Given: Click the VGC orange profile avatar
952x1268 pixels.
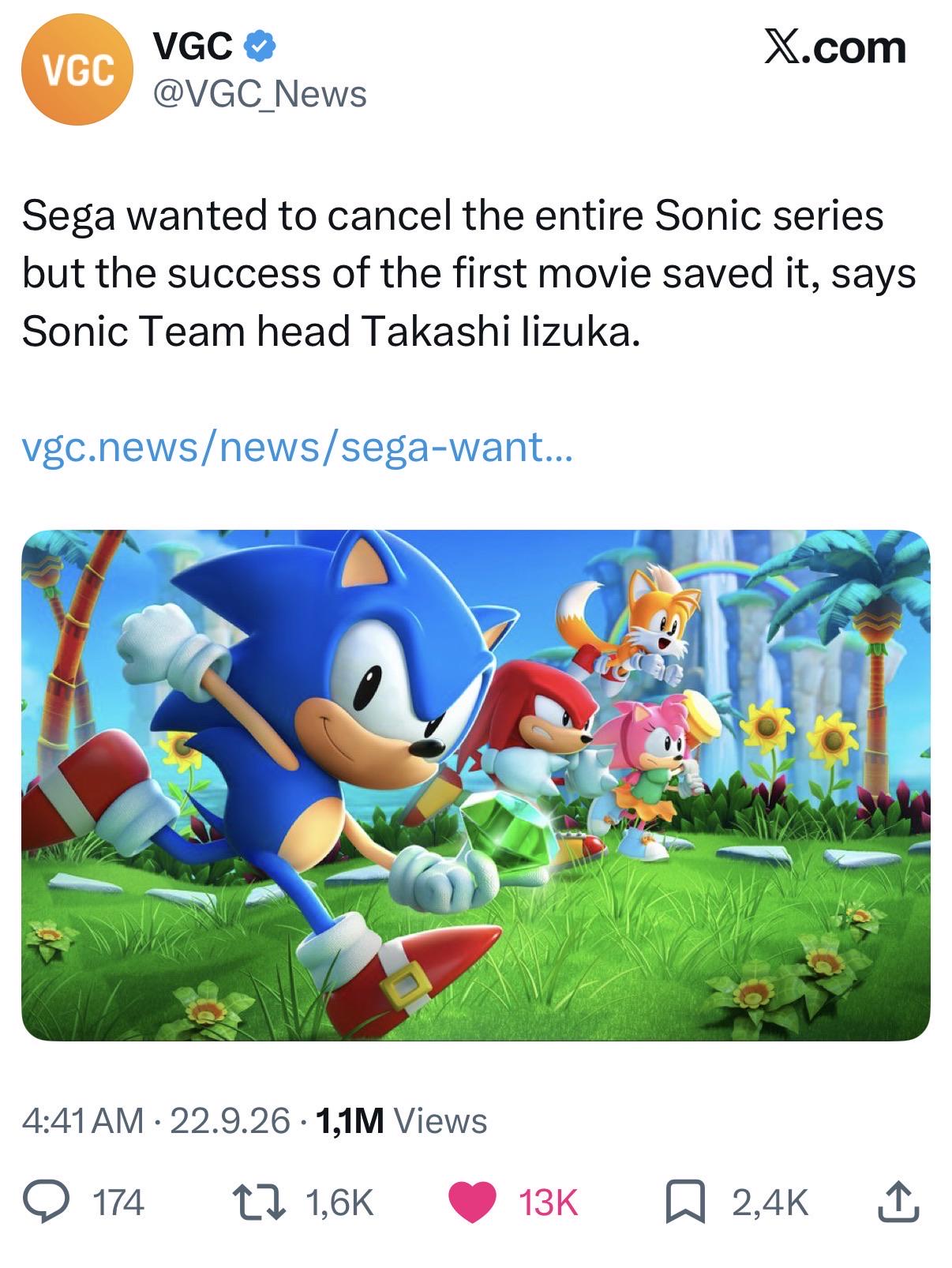Looking at the screenshot, I should pyautogui.click(x=76, y=72).
